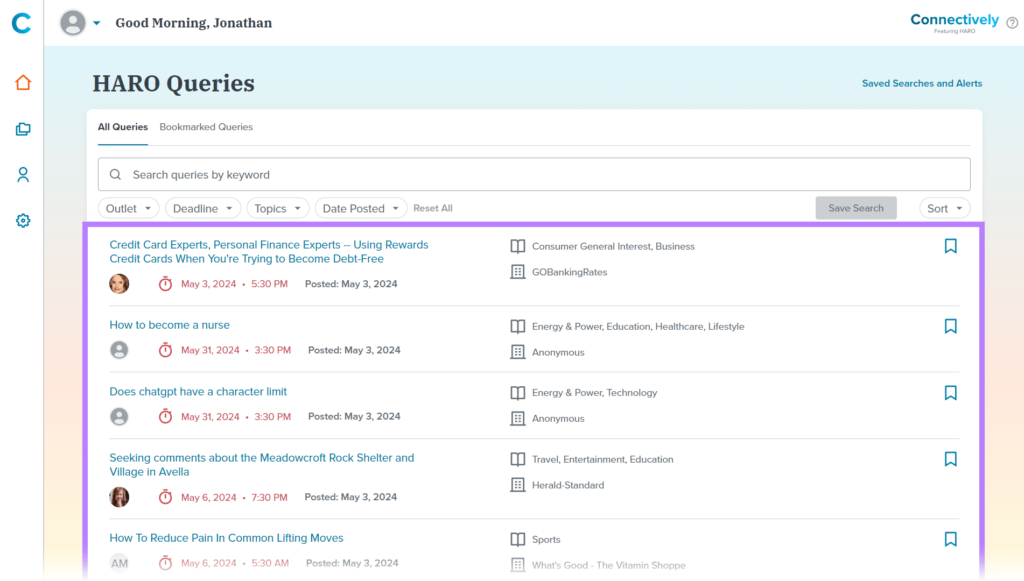Expand the Date Posted filter dropdown
The width and height of the screenshot is (1024, 581).
click(360, 208)
